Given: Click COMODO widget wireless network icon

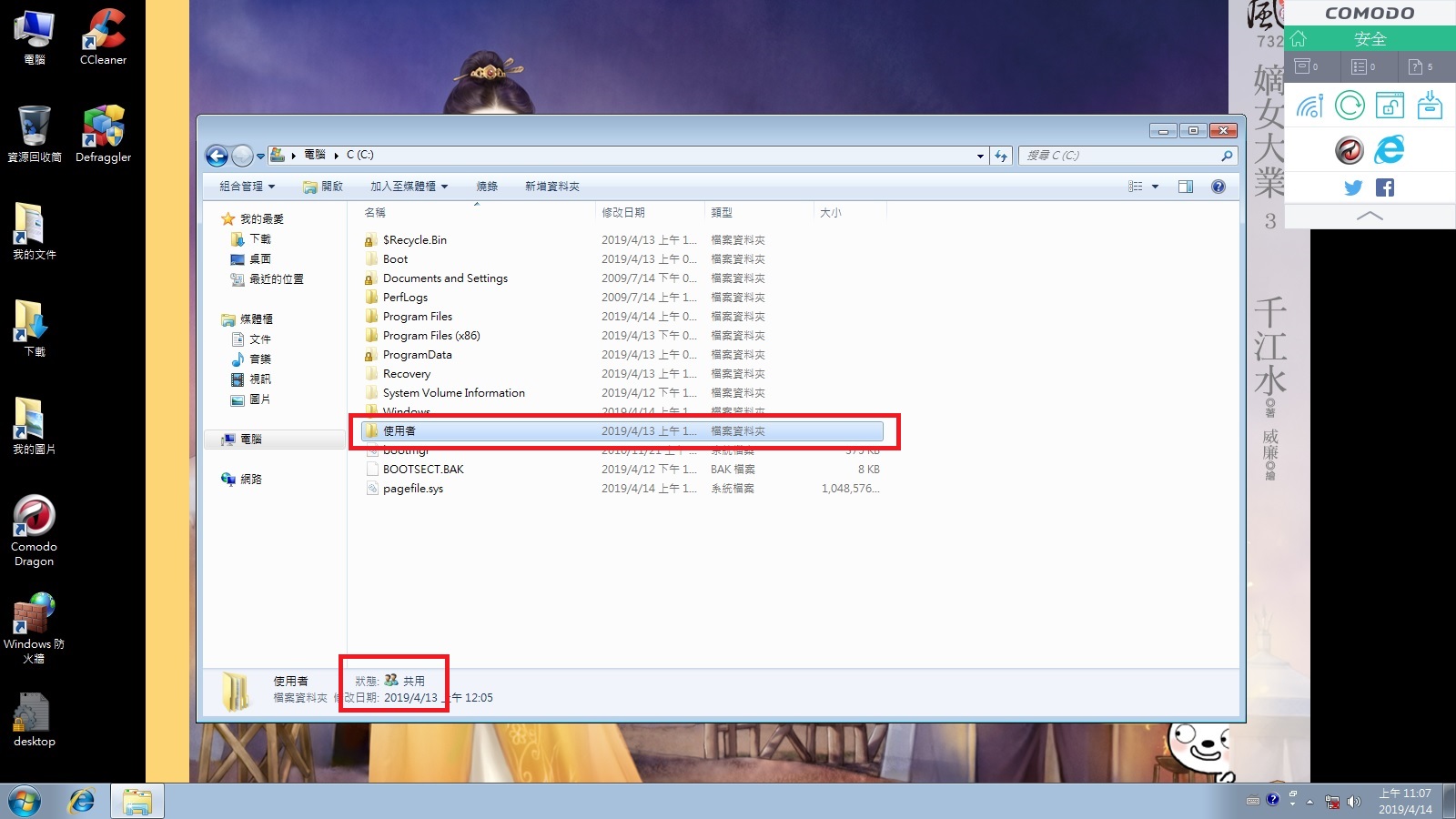Looking at the screenshot, I should (x=1309, y=106).
